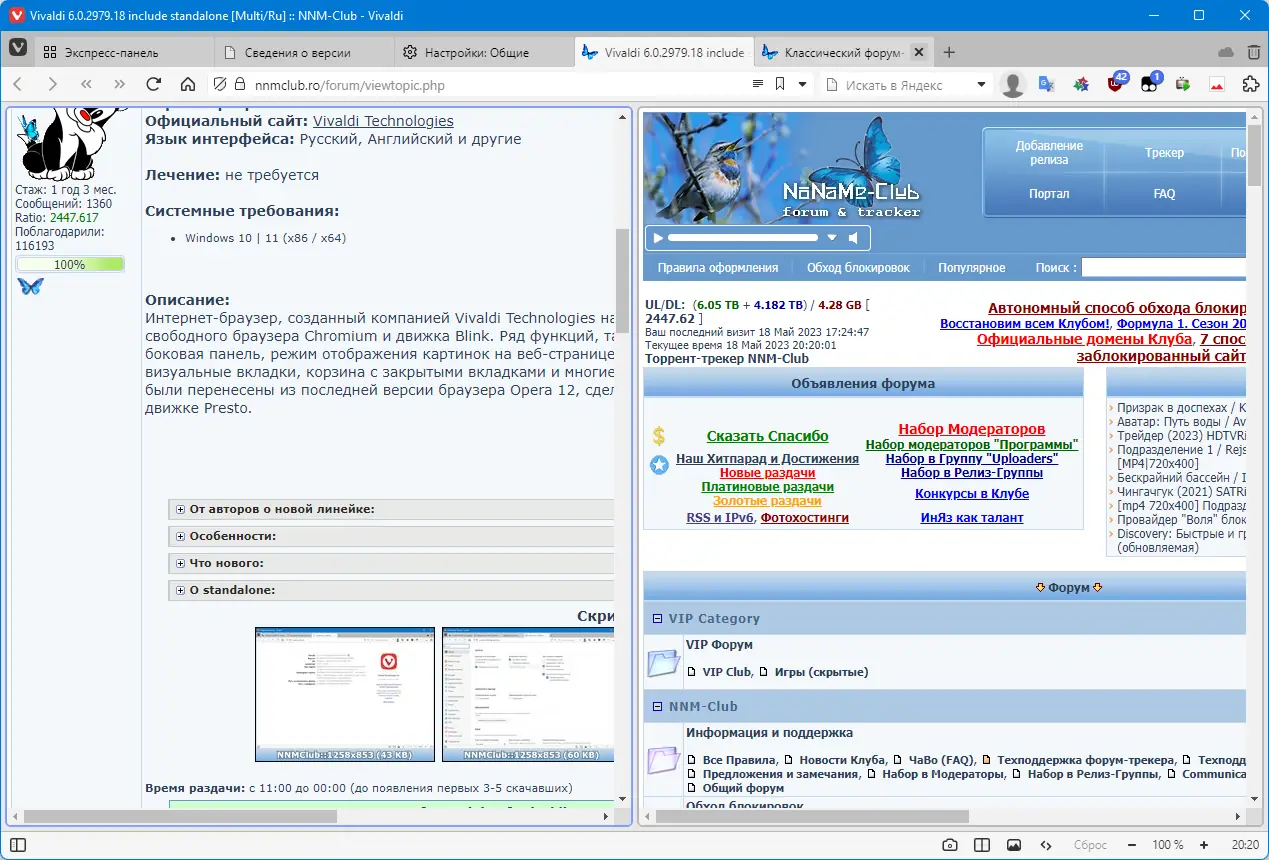The width and height of the screenshot is (1269, 860).
Task: Open the VIP Club forum link
Action: pyautogui.click(x=726, y=672)
